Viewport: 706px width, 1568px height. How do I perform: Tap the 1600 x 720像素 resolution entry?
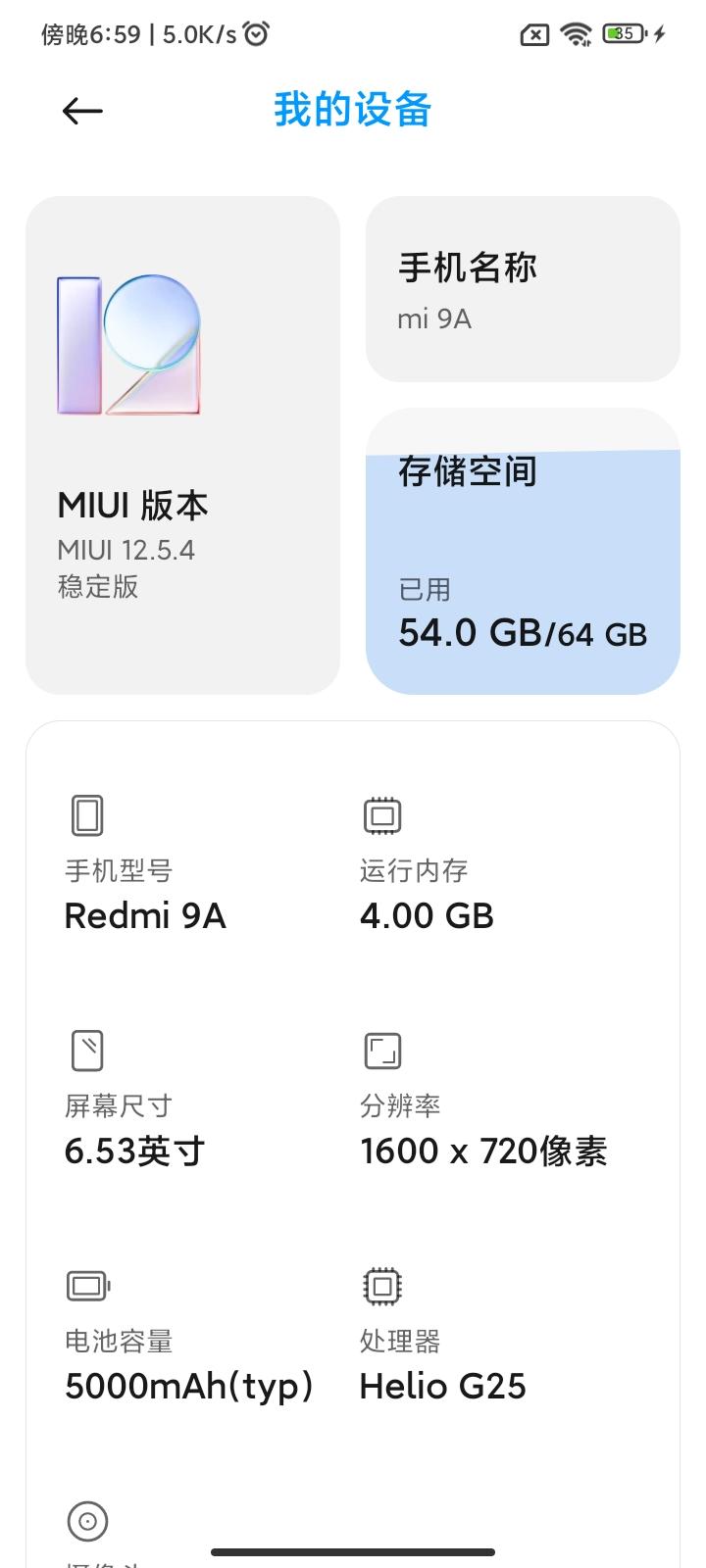(483, 1151)
